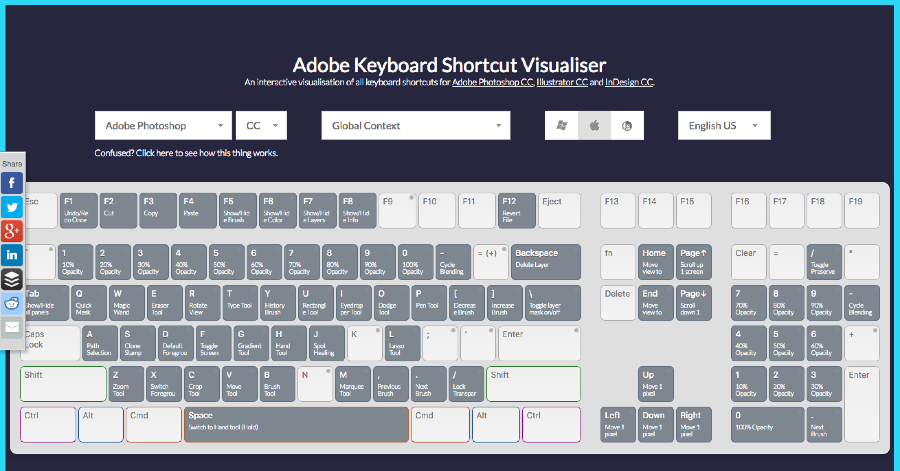
Task: Share page on Reddit
Action: tap(12, 303)
